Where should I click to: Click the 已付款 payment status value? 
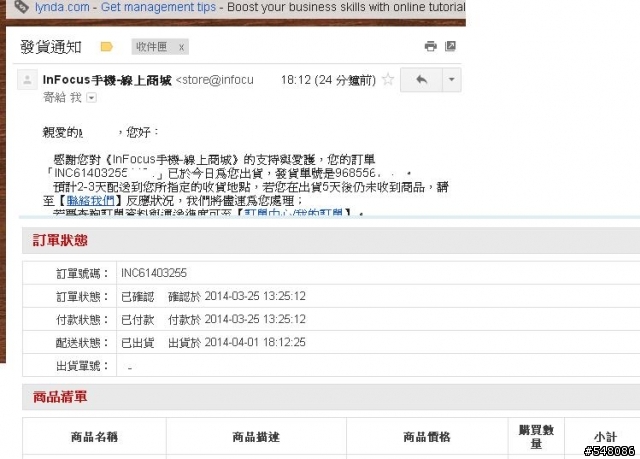point(138,319)
